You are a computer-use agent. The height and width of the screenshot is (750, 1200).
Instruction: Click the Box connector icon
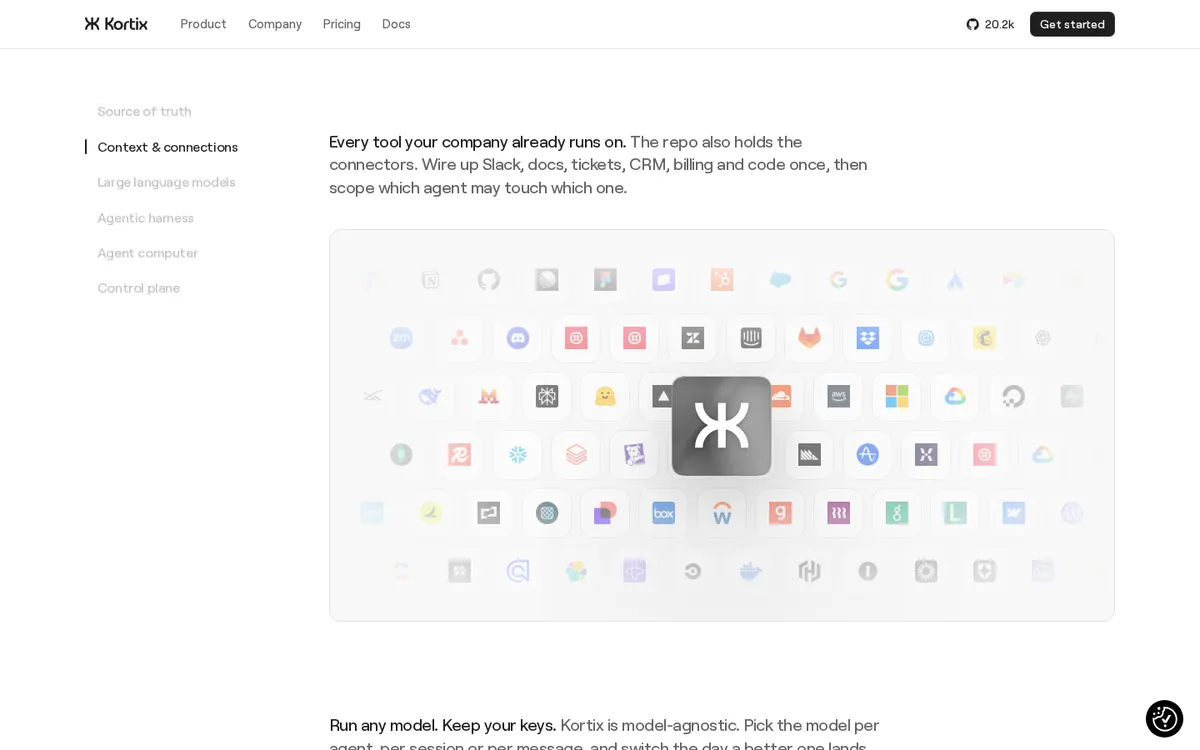coord(664,513)
